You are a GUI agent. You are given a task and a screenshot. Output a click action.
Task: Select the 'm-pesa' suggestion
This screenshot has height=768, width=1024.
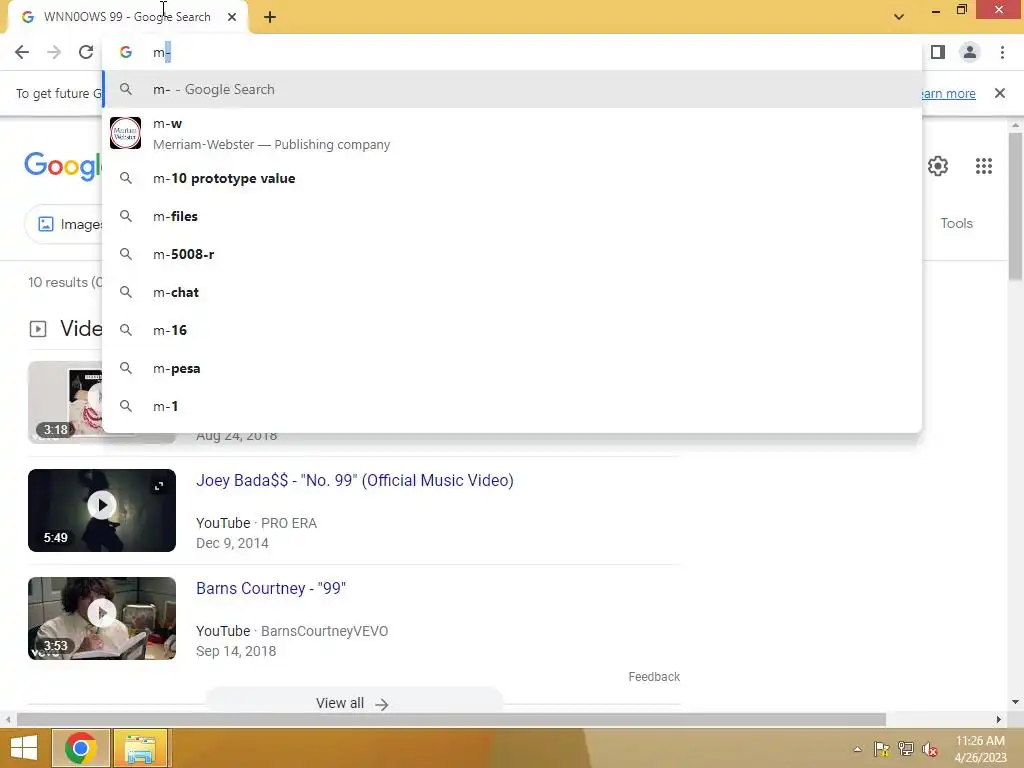[x=513, y=368]
